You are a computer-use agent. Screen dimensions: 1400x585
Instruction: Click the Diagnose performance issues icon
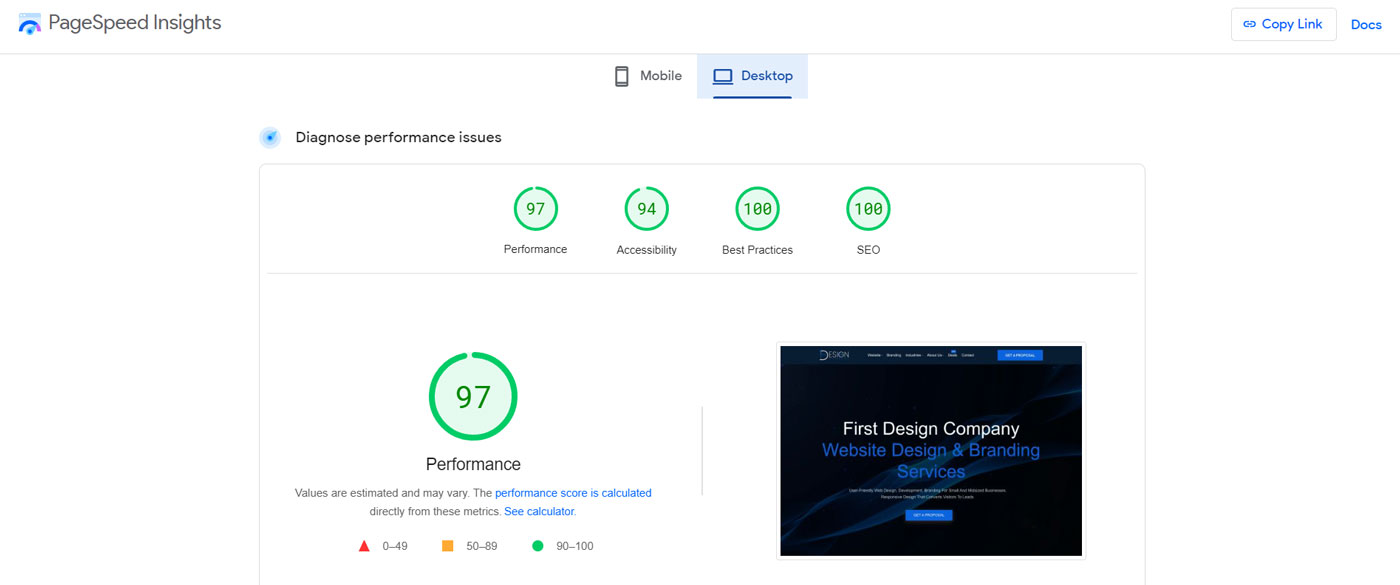(270, 138)
